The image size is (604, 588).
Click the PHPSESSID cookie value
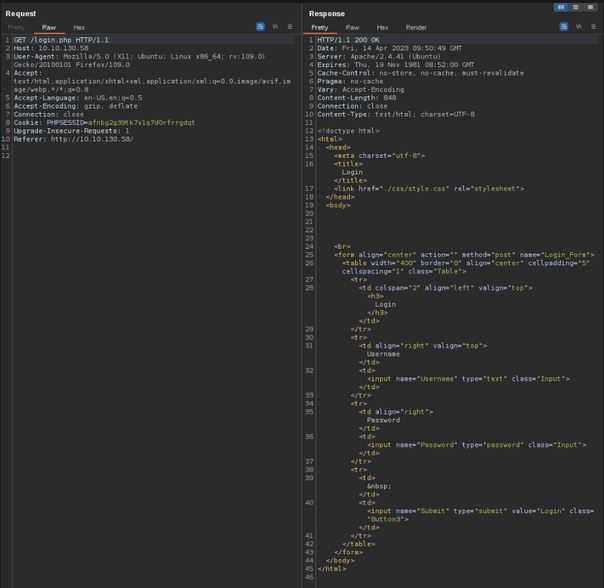tap(141, 123)
